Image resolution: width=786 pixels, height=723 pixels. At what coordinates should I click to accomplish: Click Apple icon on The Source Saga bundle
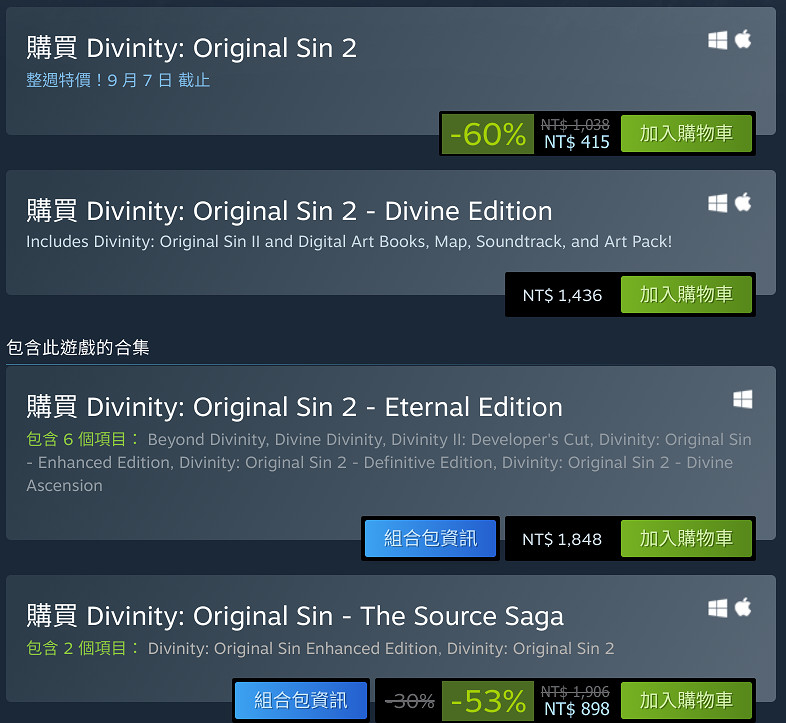[x=743, y=608]
